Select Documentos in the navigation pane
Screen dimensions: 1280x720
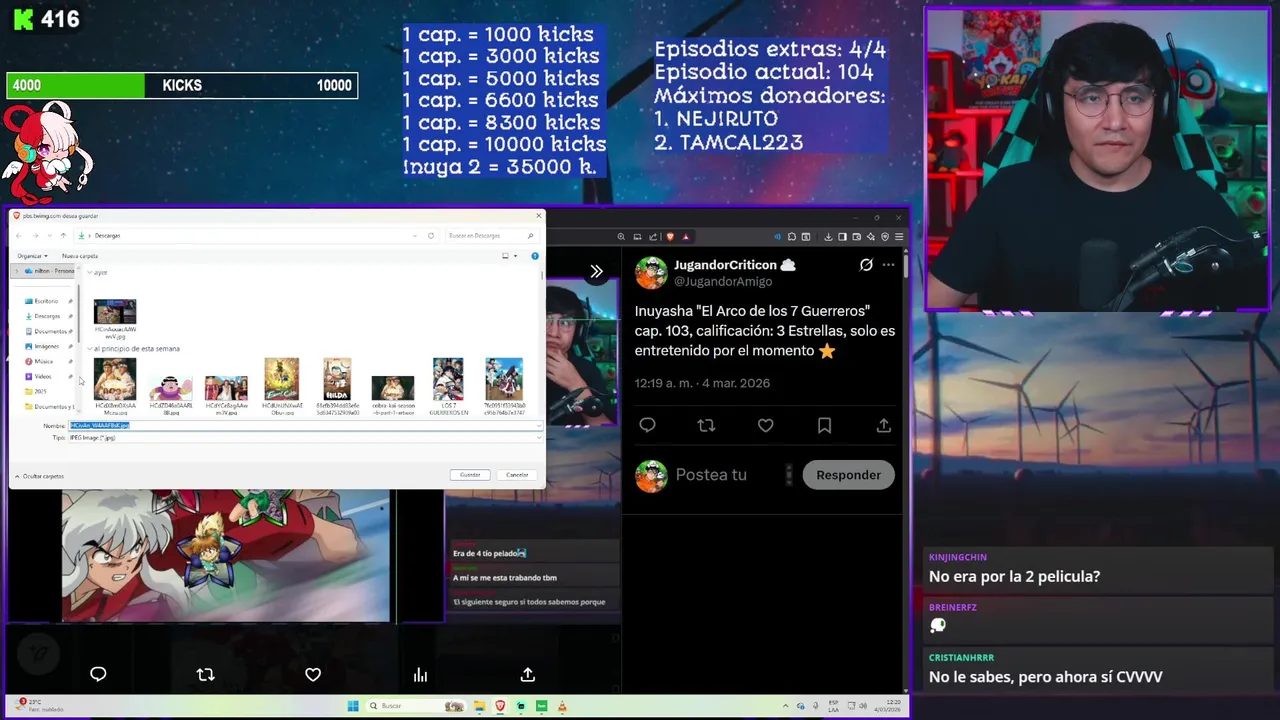50,331
